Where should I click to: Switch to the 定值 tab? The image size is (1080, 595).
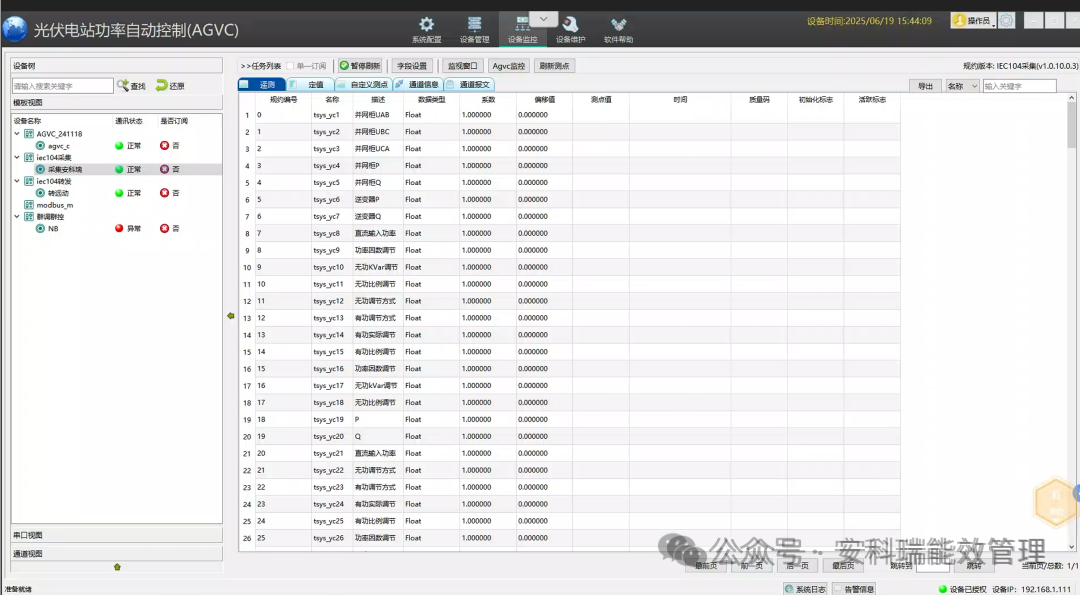pyautogui.click(x=311, y=85)
